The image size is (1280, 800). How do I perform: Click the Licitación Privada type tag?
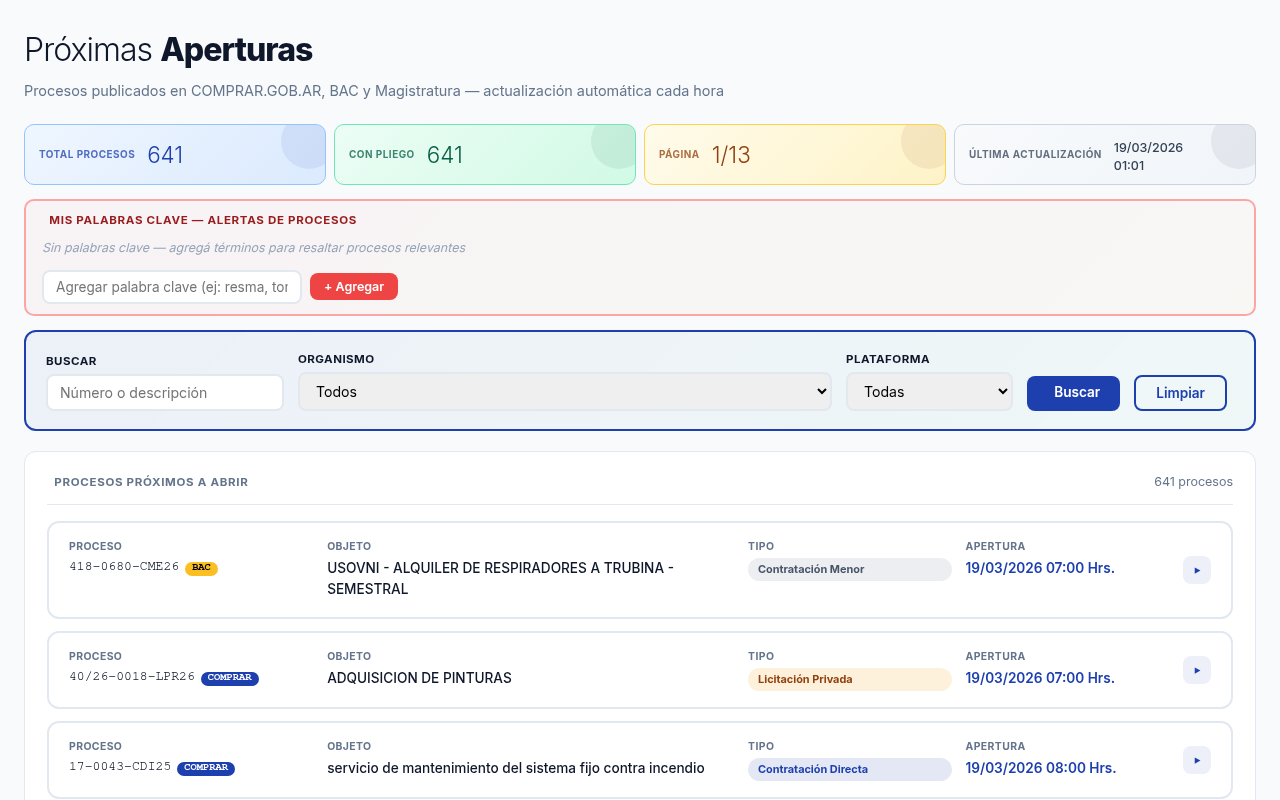coord(850,679)
